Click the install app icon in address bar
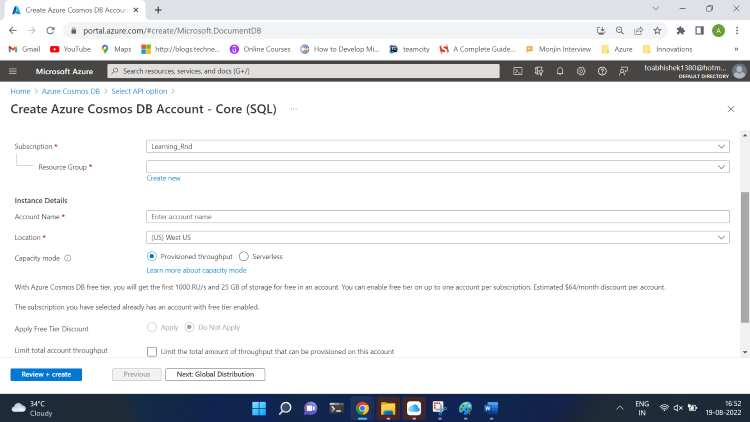Image resolution: width=750 pixels, height=422 pixels. click(601, 31)
